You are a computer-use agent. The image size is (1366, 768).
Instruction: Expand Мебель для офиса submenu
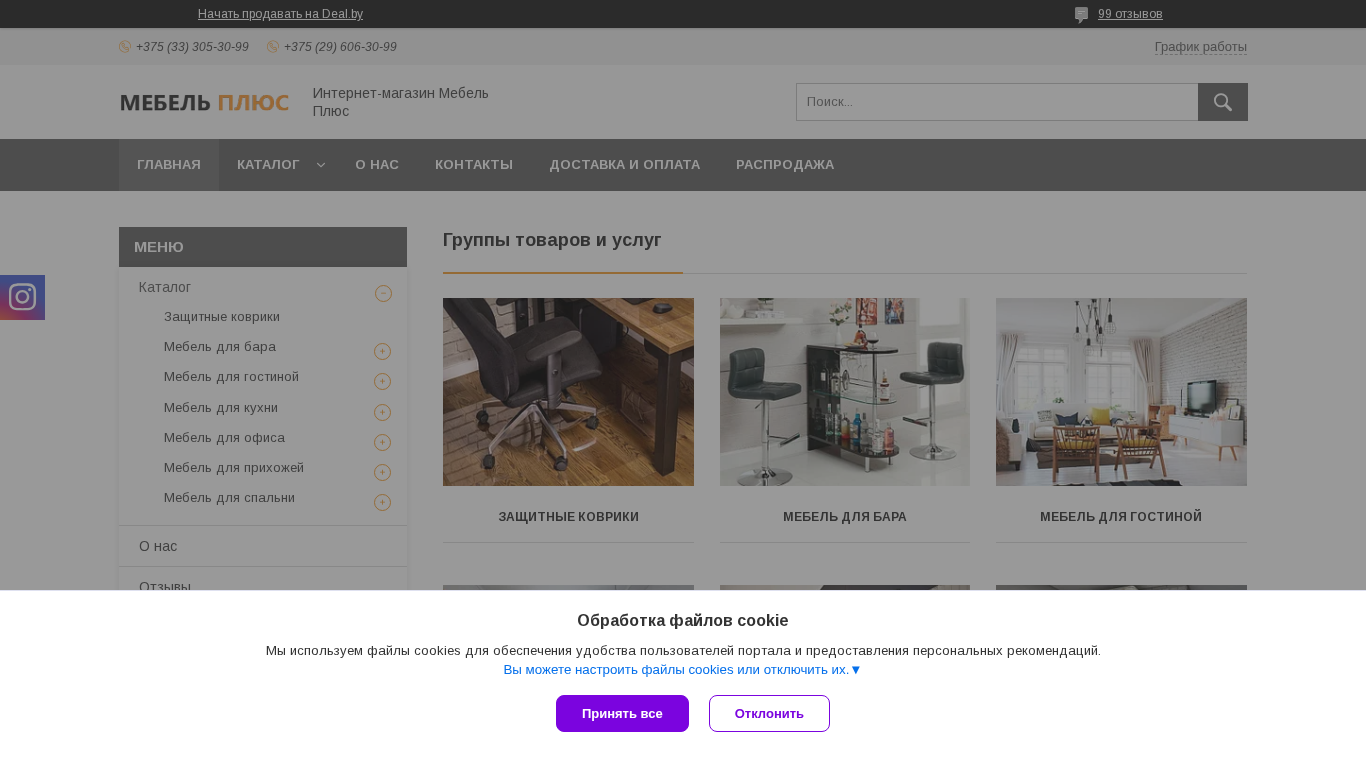point(382,442)
